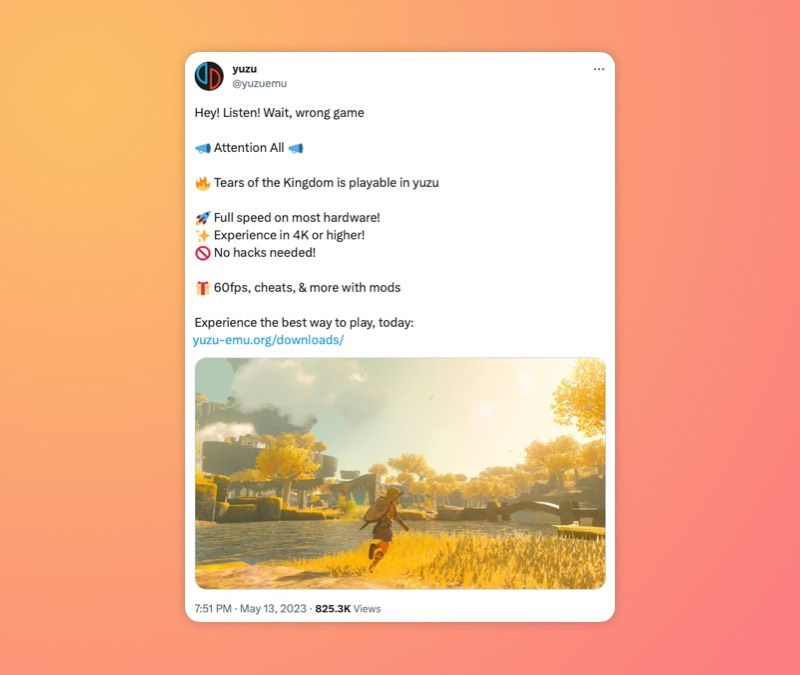The image size is (800, 675).
Task: Click the 'Hey! Listen!' opening line
Action: click(x=279, y=113)
